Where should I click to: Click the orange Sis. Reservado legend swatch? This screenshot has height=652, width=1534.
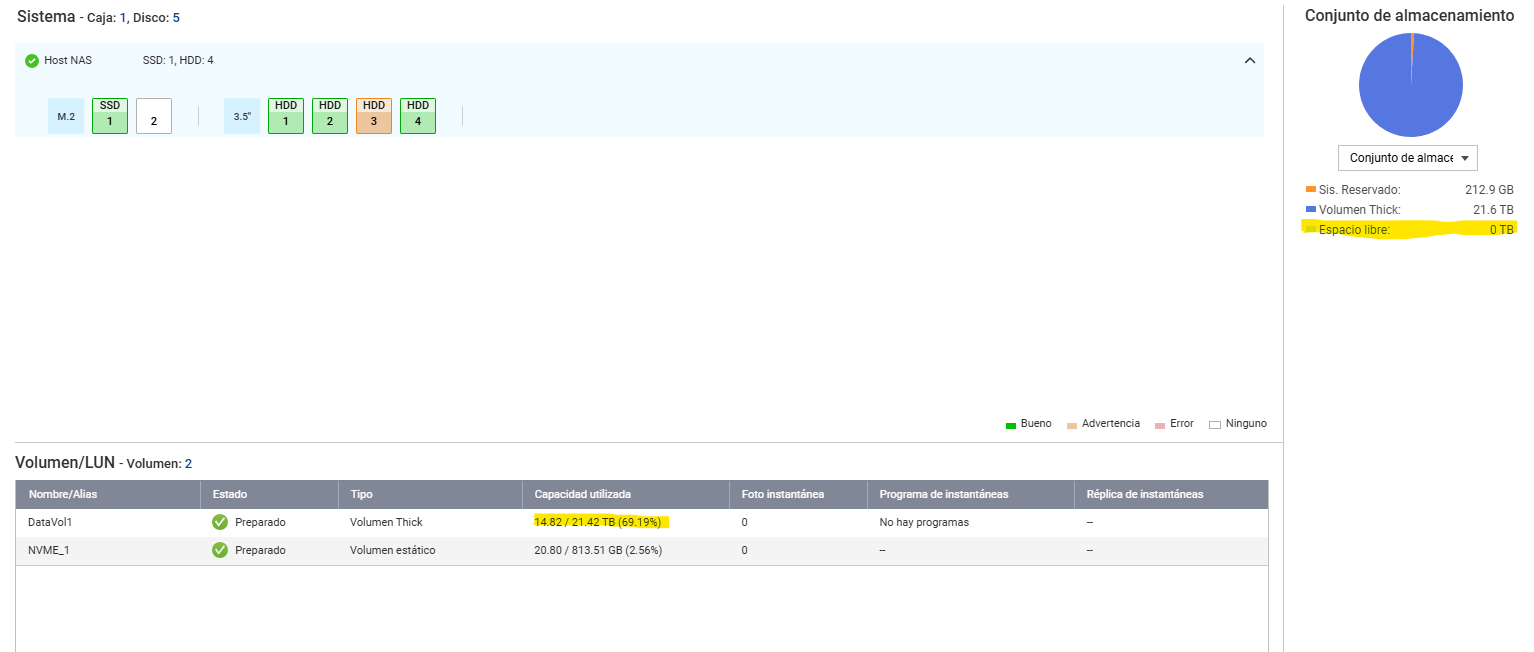pyautogui.click(x=1311, y=189)
